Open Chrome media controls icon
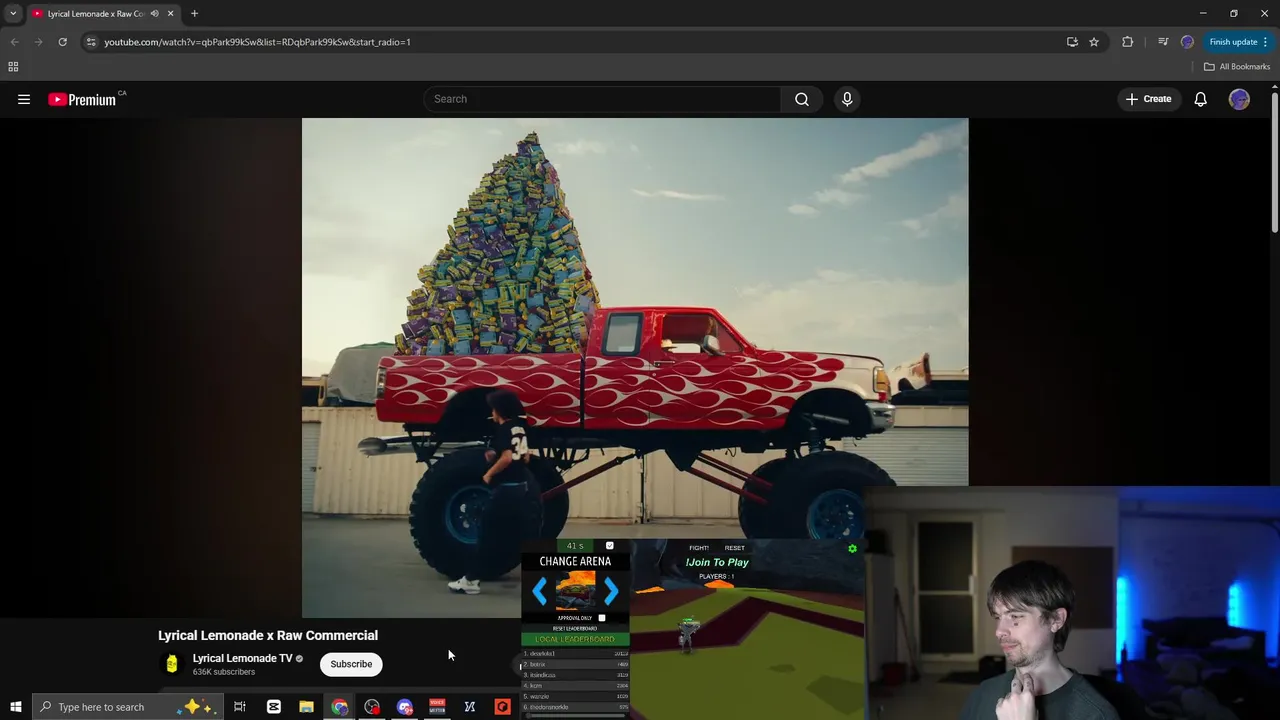 point(1162,42)
